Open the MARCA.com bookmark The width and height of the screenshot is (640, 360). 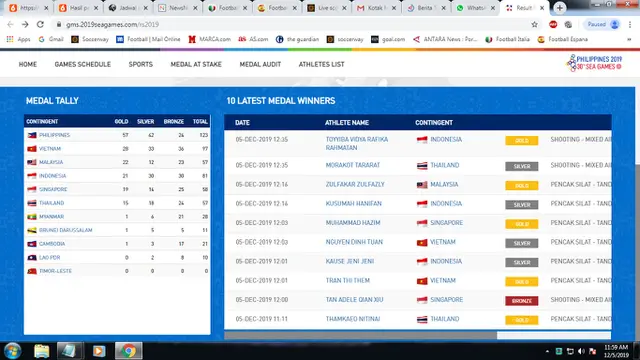[x=210, y=39]
